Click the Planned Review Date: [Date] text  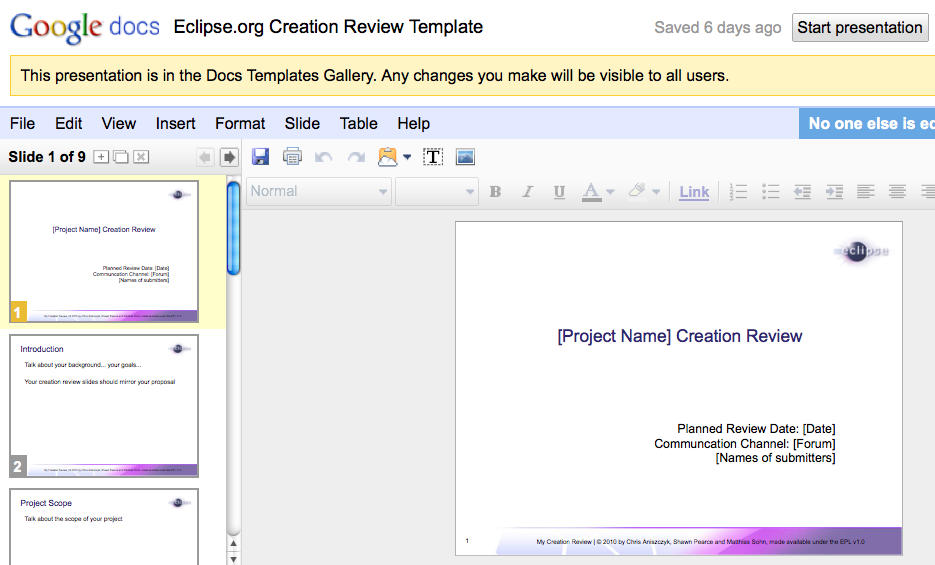click(756, 429)
